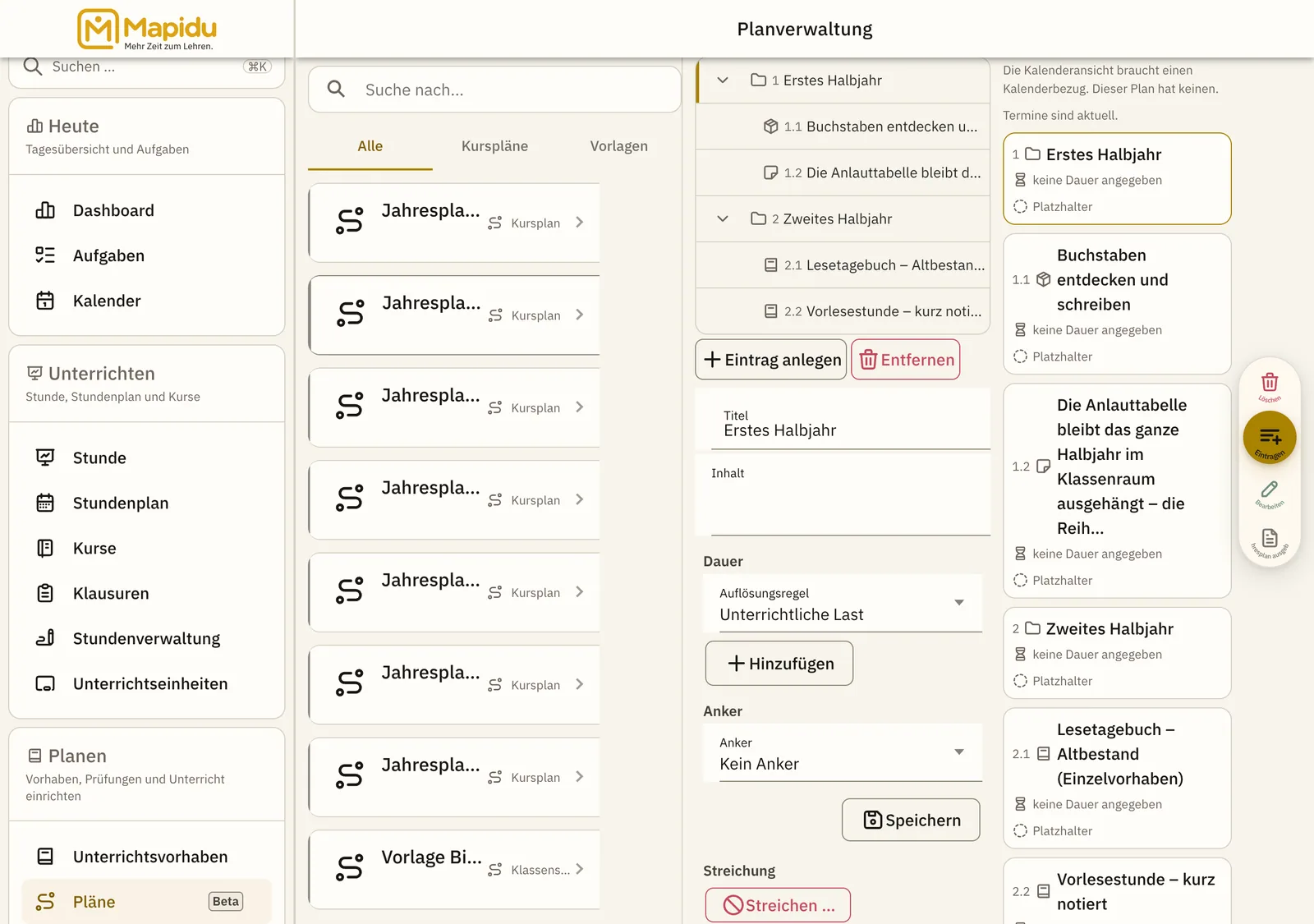Select tree item 1.1 Buchstaben entdecken

point(843,126)
